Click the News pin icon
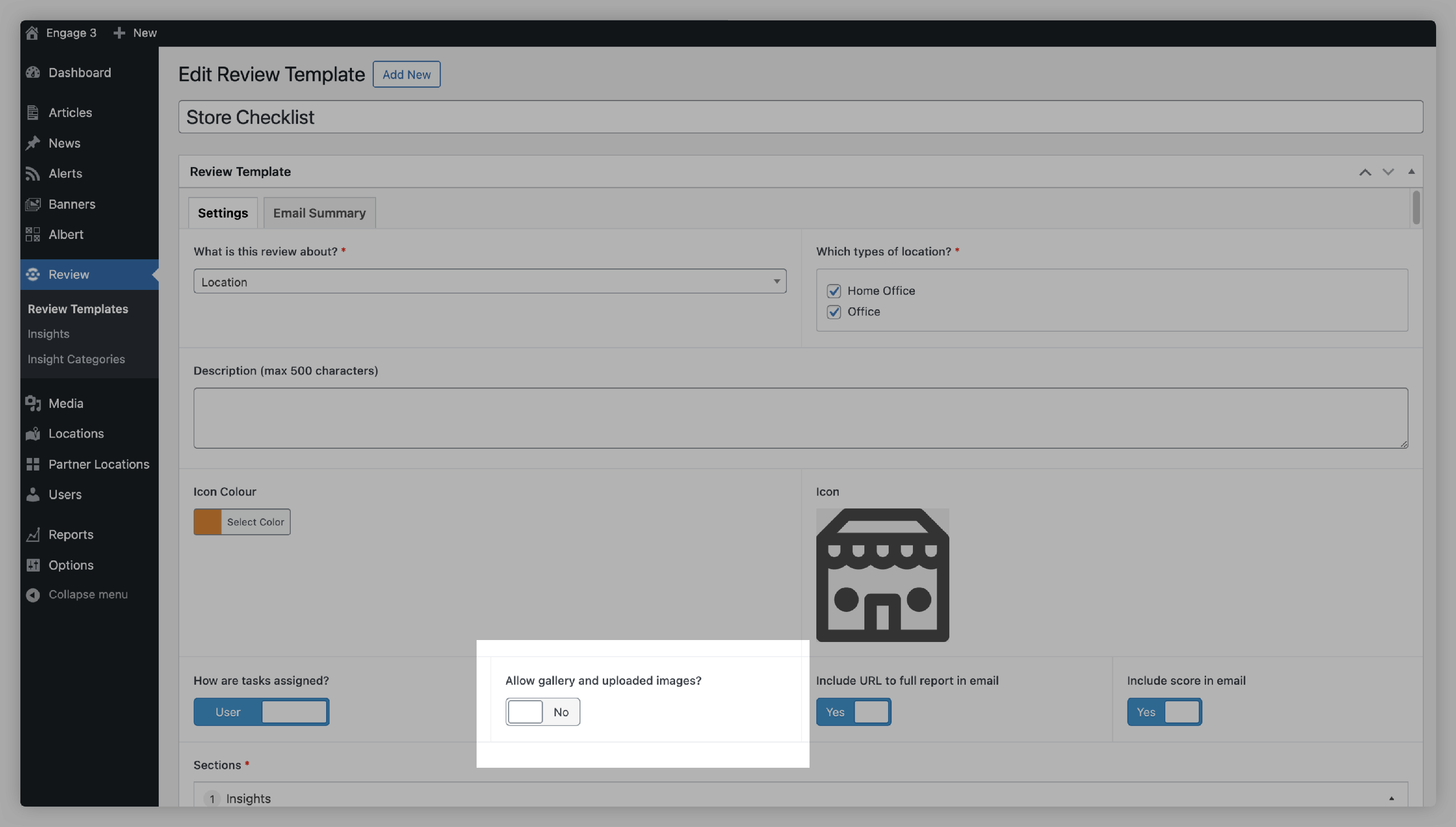The width and height of the screenshot is (1456, 827). coord(33,143)
